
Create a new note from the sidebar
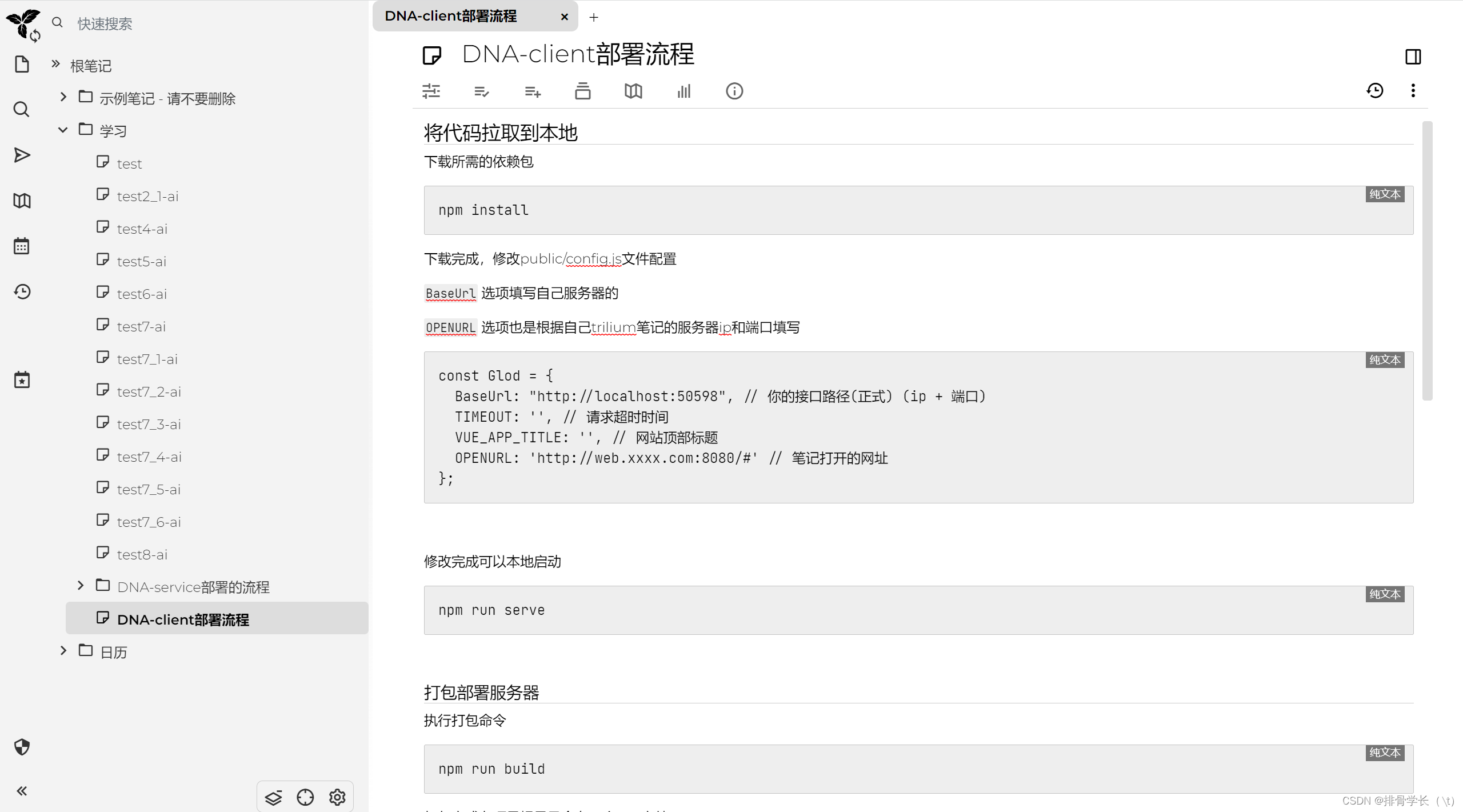22,64
